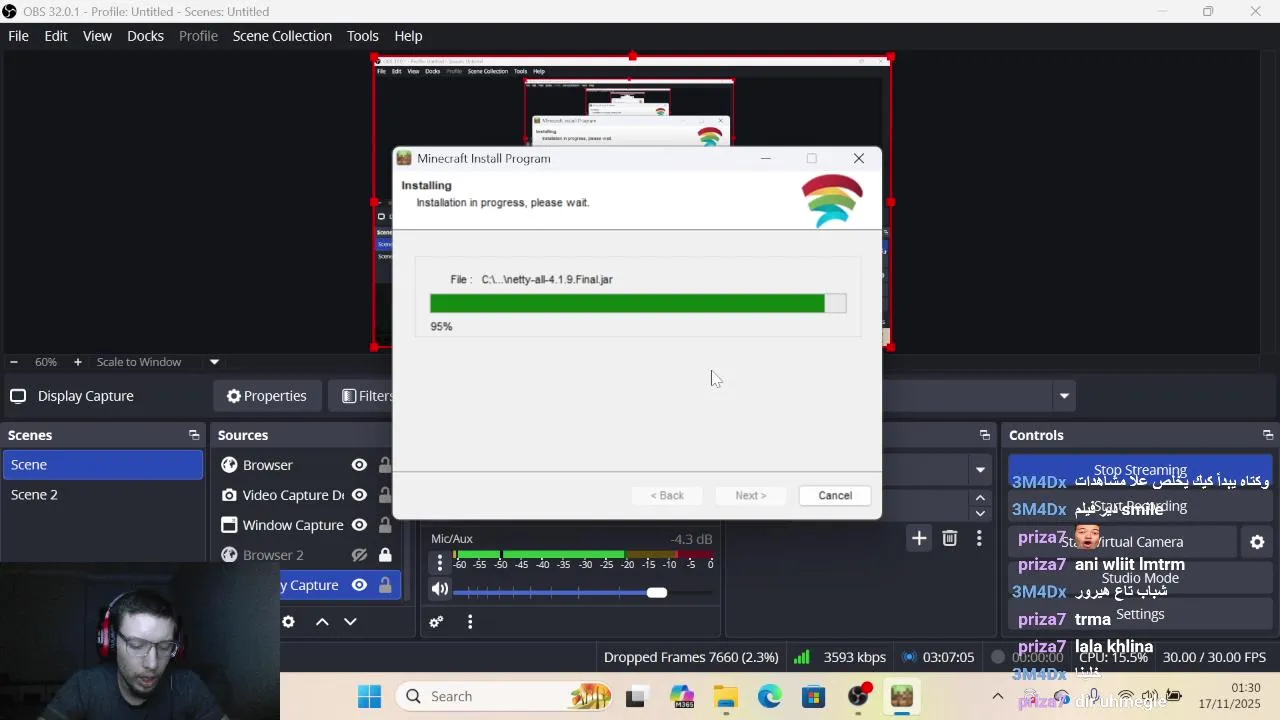The image size is (1280, 720).
Task: Expand the scene transition type dropdown
Action: pos(980,470)
